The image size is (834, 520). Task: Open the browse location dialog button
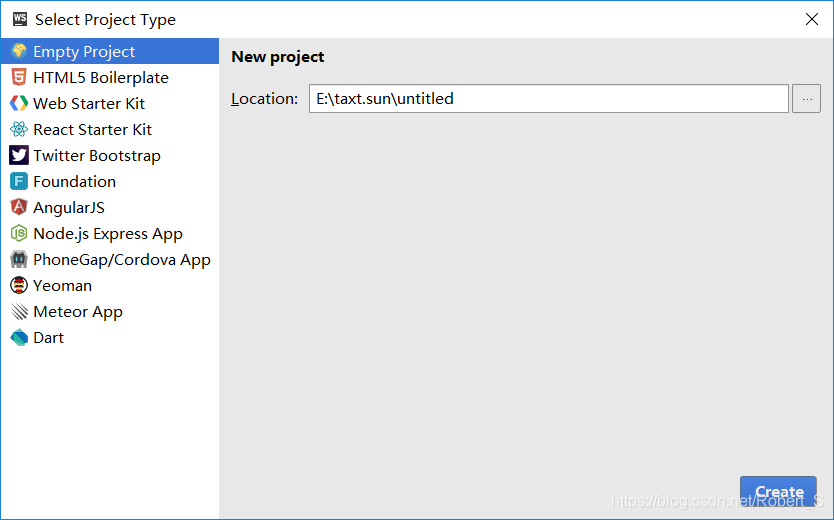pos(806,98)
